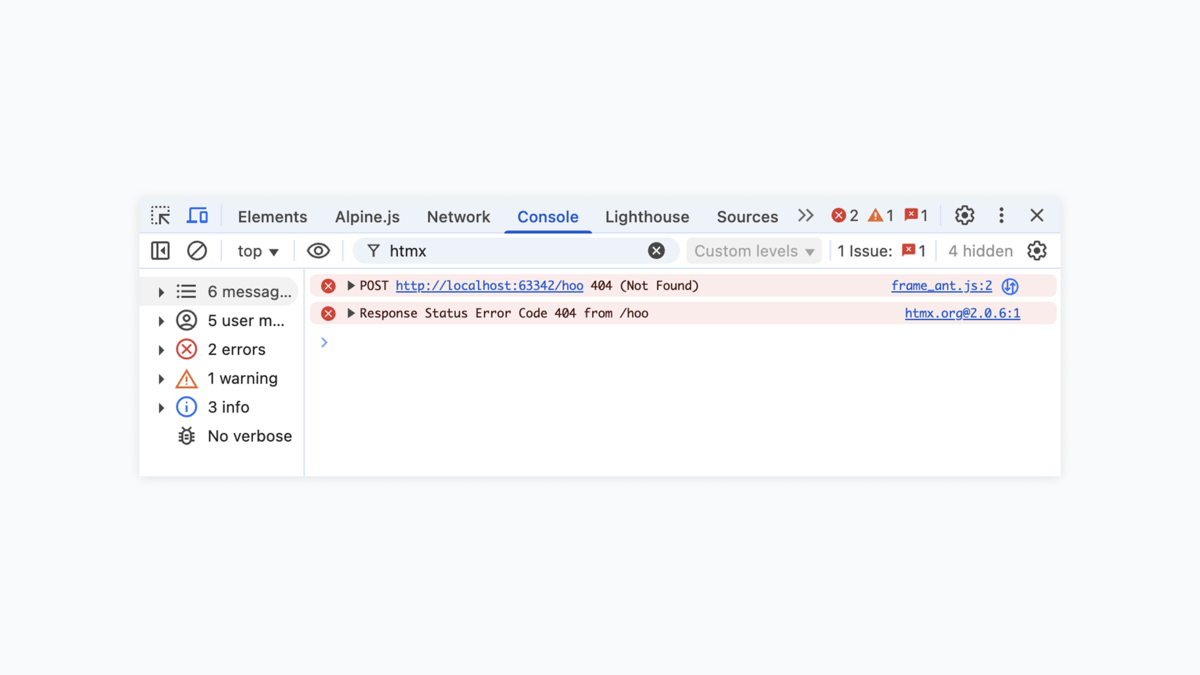The image size is (1200, 675).
Task: Create live expression with the eye icon
Action: click(x=318, y=251)
